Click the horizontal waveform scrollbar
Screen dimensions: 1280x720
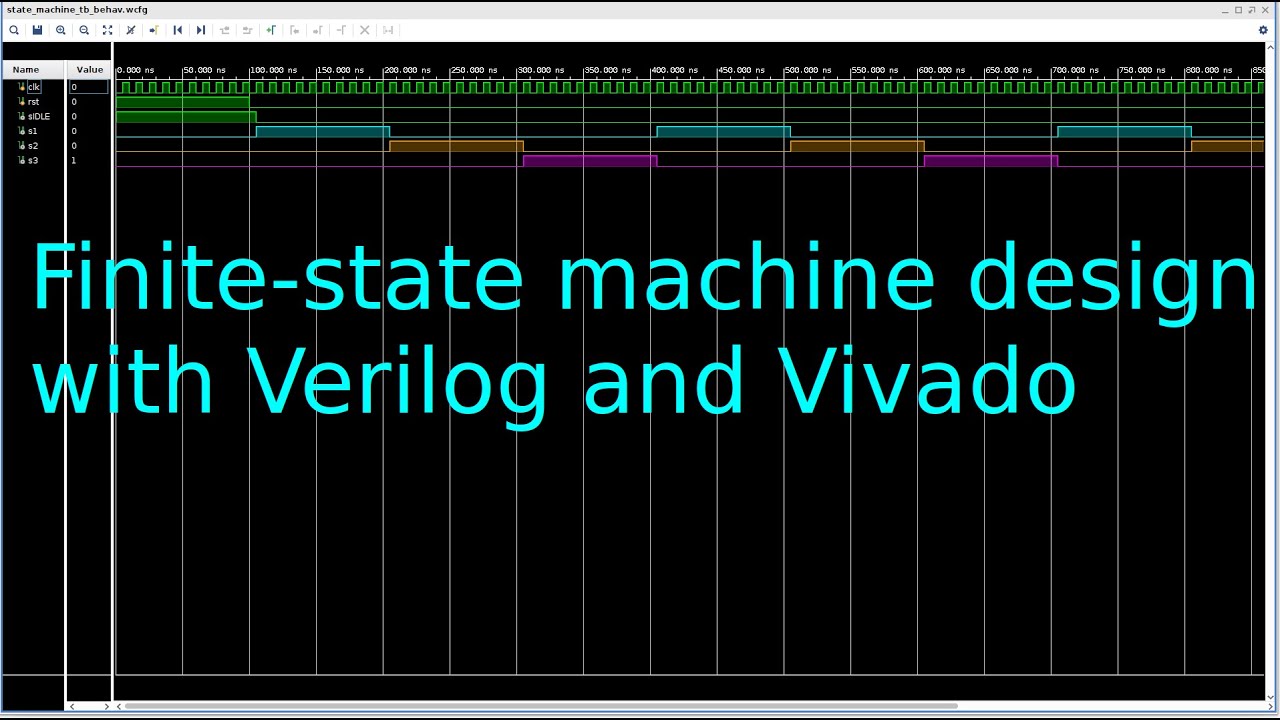pyautogui.click(x=541, y=706)
